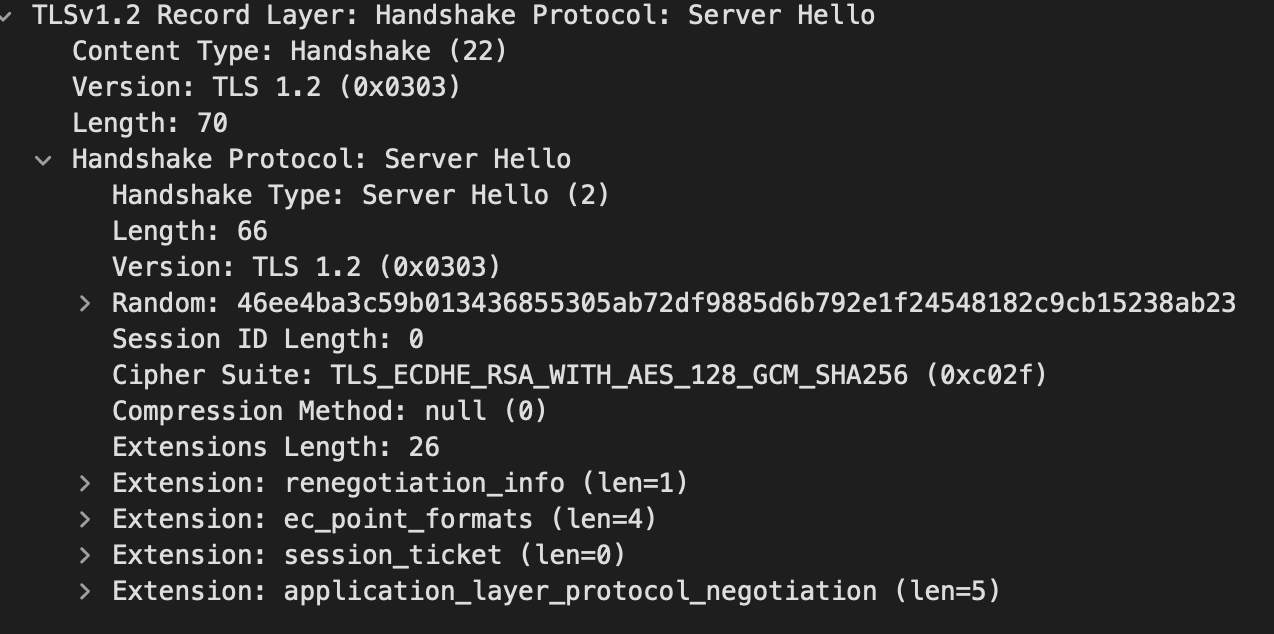Collapse the TLSv1.2 Record Layer tree

[x=8, y=16]
